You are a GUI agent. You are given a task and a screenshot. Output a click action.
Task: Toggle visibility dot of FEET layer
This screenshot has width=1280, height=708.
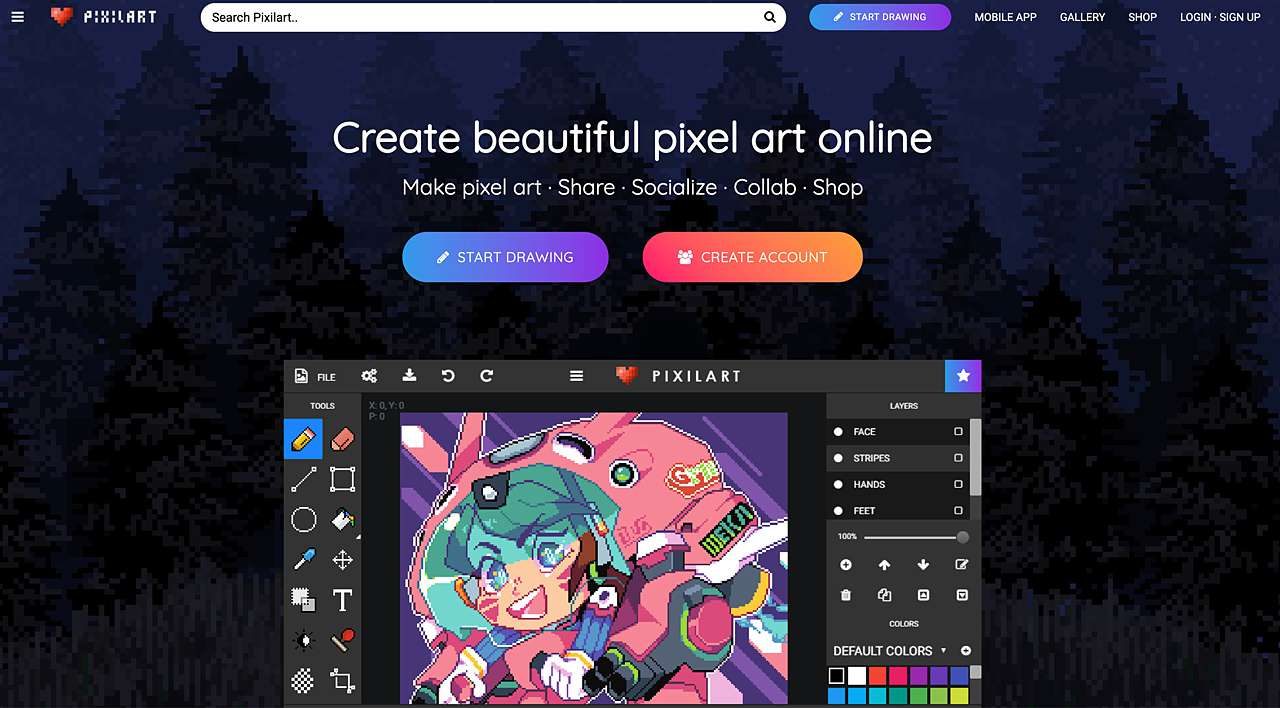tap(838, 510)
